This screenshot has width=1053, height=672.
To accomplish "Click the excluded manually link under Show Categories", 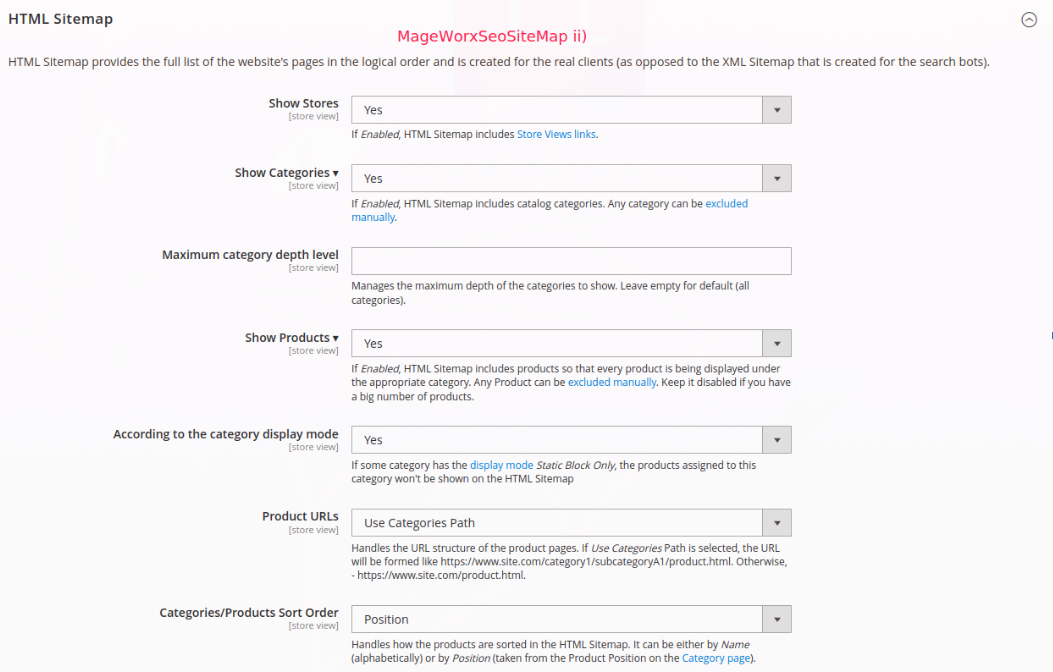I will [x=726, y=204].
